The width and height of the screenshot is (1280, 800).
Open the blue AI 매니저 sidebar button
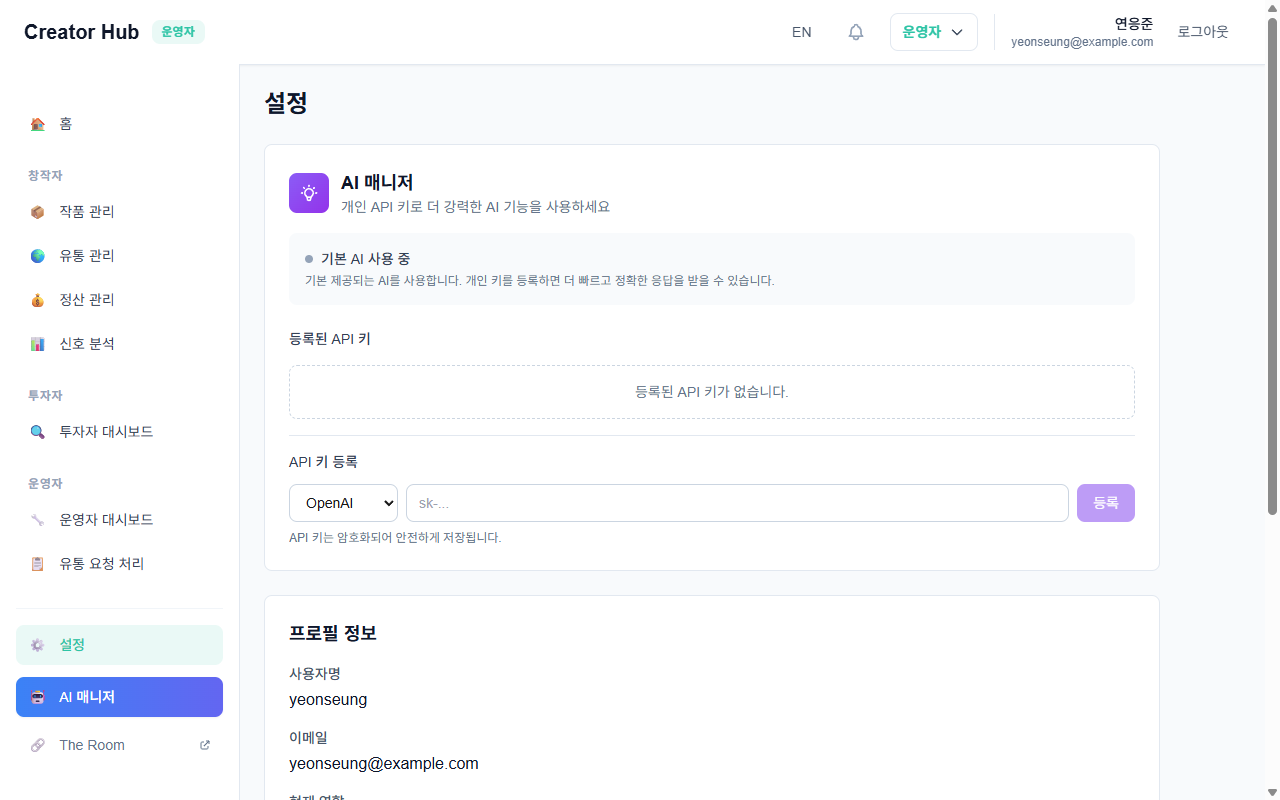(119, 697)
